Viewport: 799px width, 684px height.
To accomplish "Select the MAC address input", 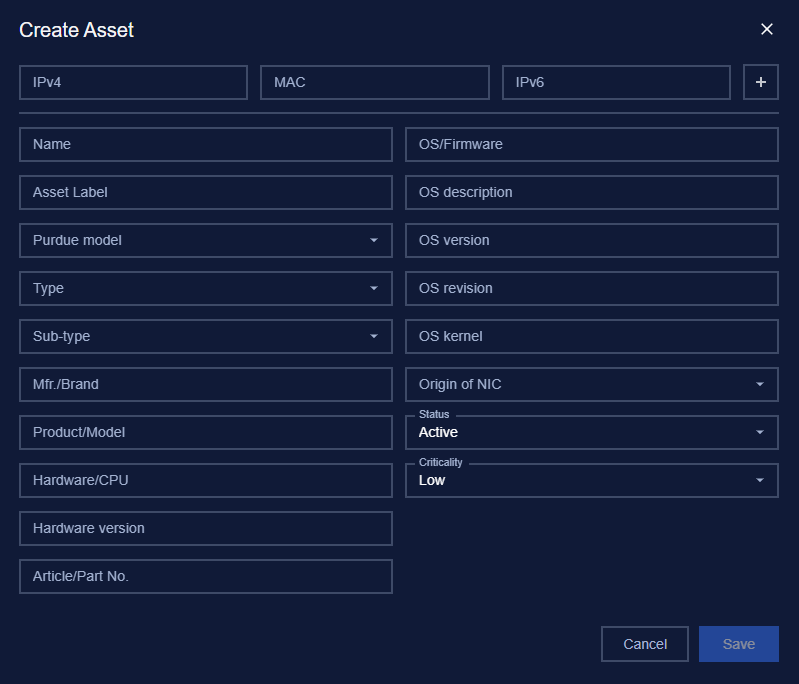I will (375, 82).
